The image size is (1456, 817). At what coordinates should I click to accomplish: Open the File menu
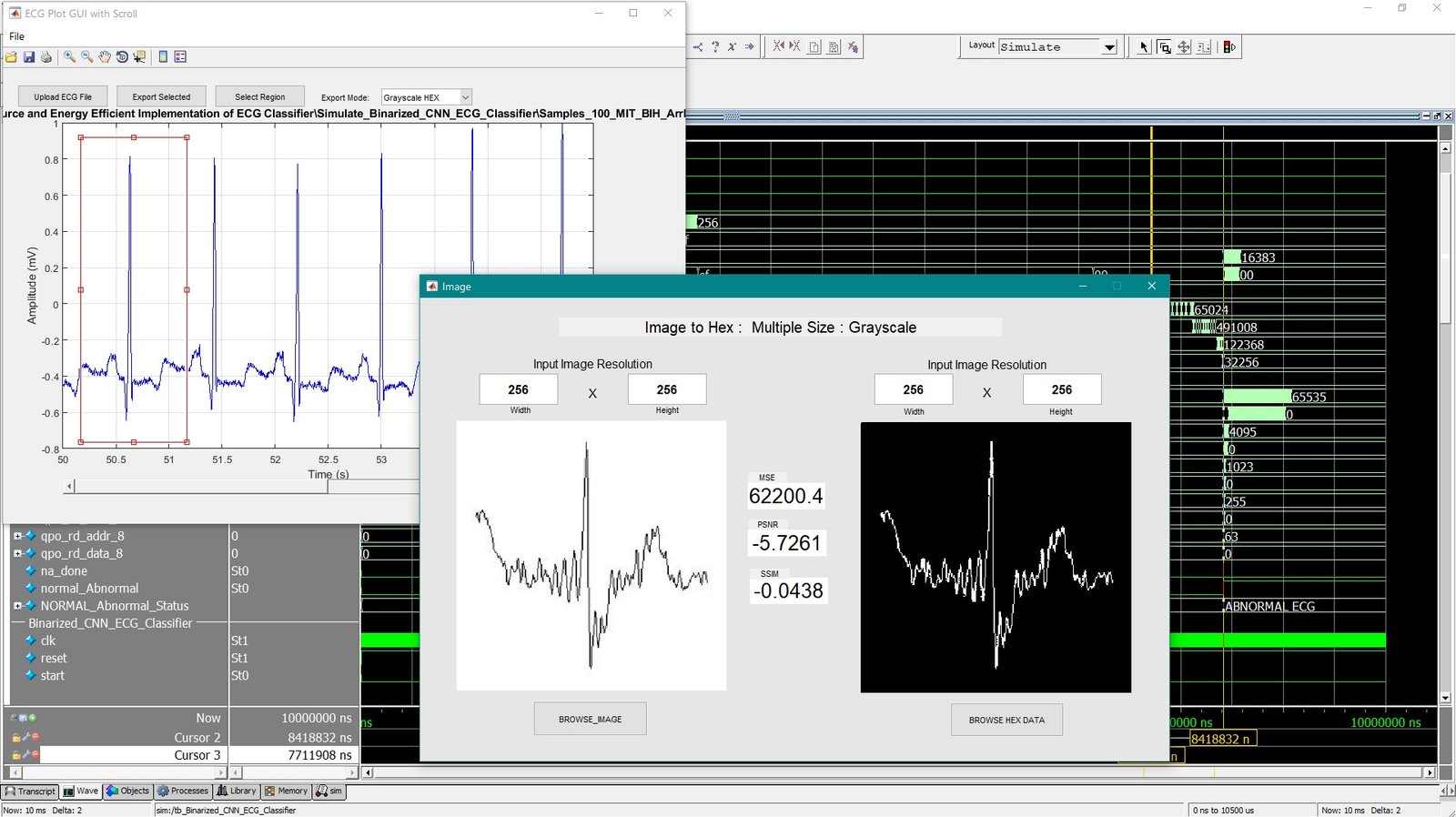click(x=16, y=36)
